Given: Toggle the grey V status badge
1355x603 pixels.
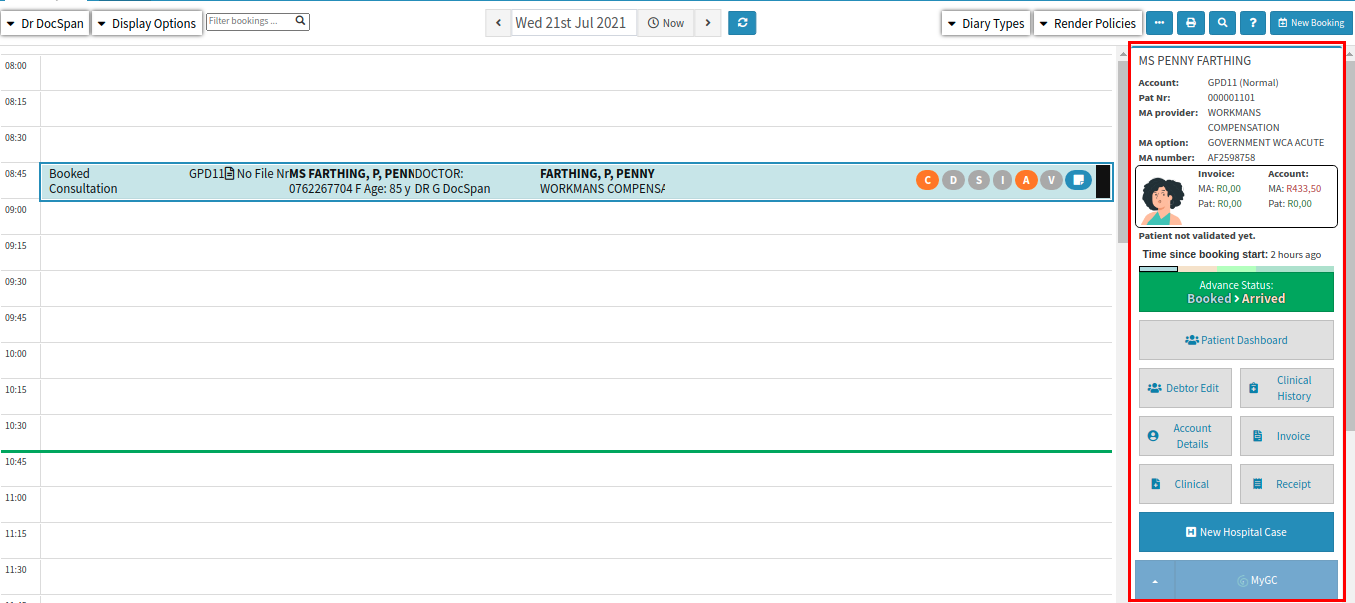Looking at the screenshot, I should click(x=1051, y=180).
